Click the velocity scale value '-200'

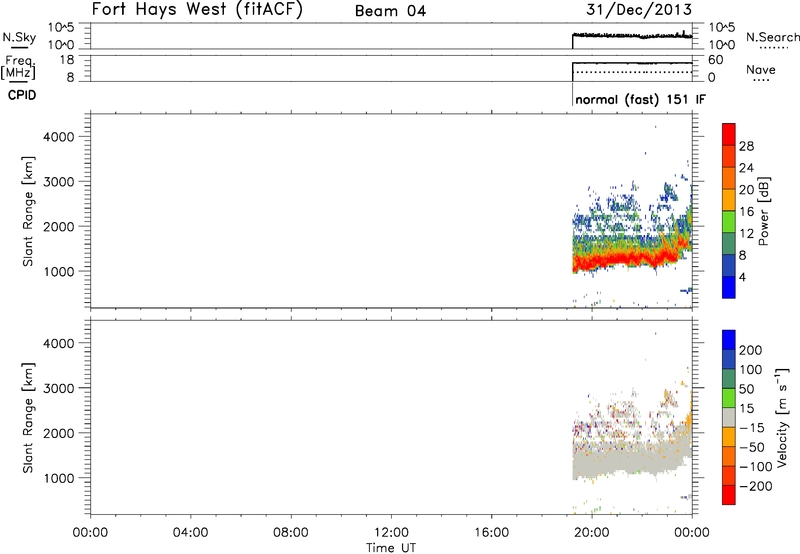756,486
